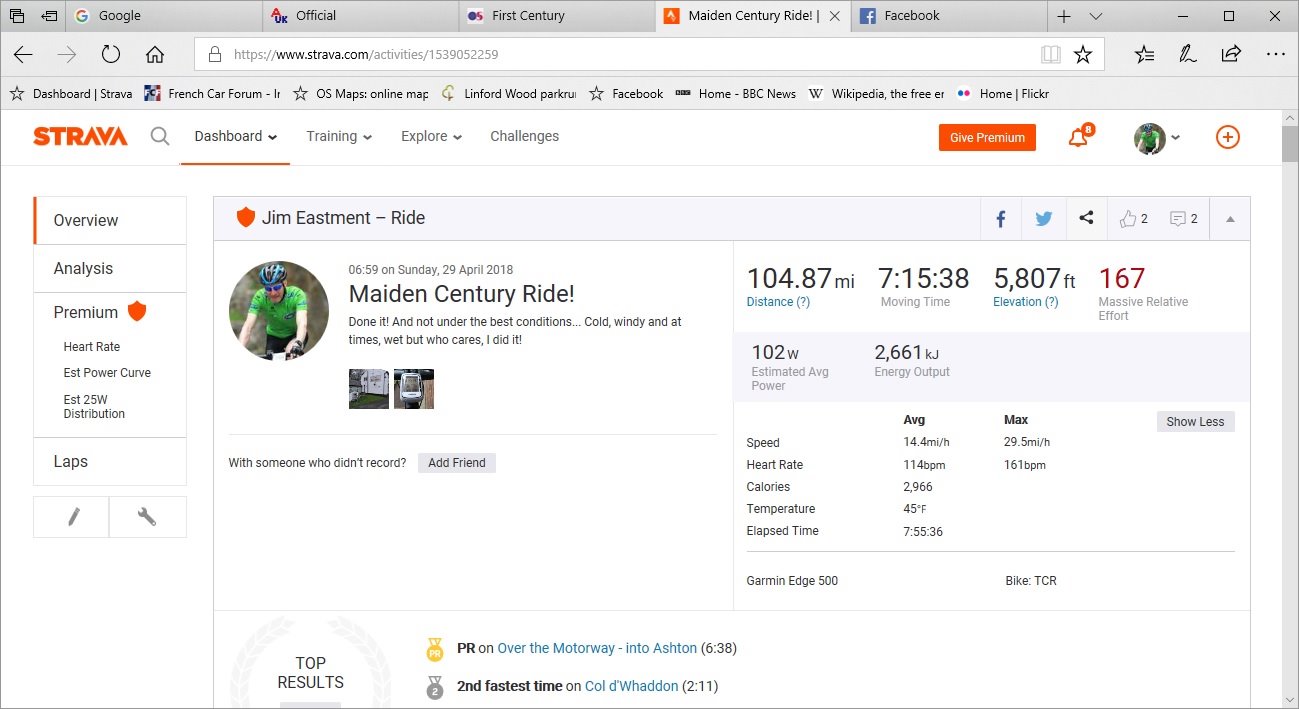Image resolution: width=1299 pixels, height=709 pixels.
Task: Open the Premium sidebar section
Action: (x=100, y=312)
